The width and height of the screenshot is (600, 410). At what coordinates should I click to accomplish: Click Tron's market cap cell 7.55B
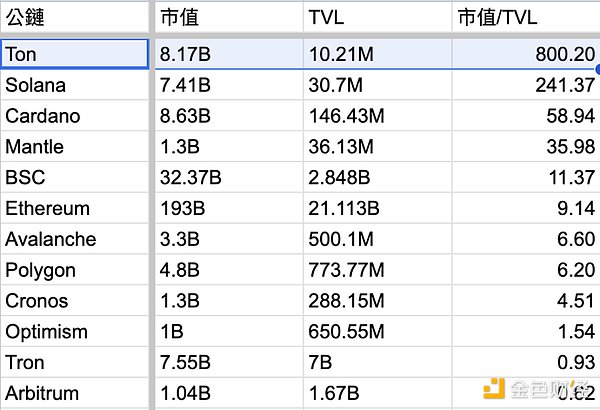(x=226, y=363)
